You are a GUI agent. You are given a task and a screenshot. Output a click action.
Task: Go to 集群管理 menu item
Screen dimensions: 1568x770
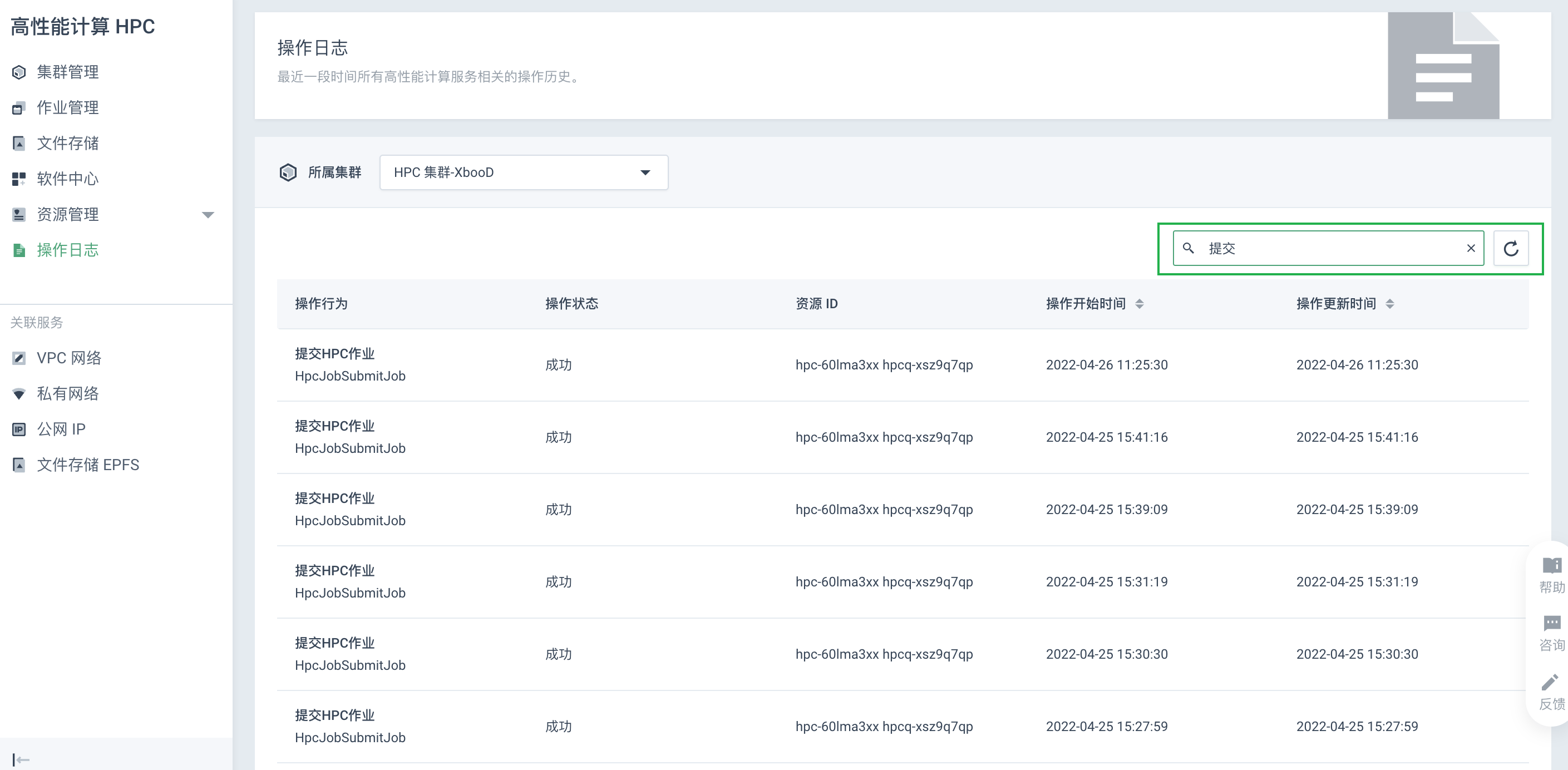tap(67, 72)
